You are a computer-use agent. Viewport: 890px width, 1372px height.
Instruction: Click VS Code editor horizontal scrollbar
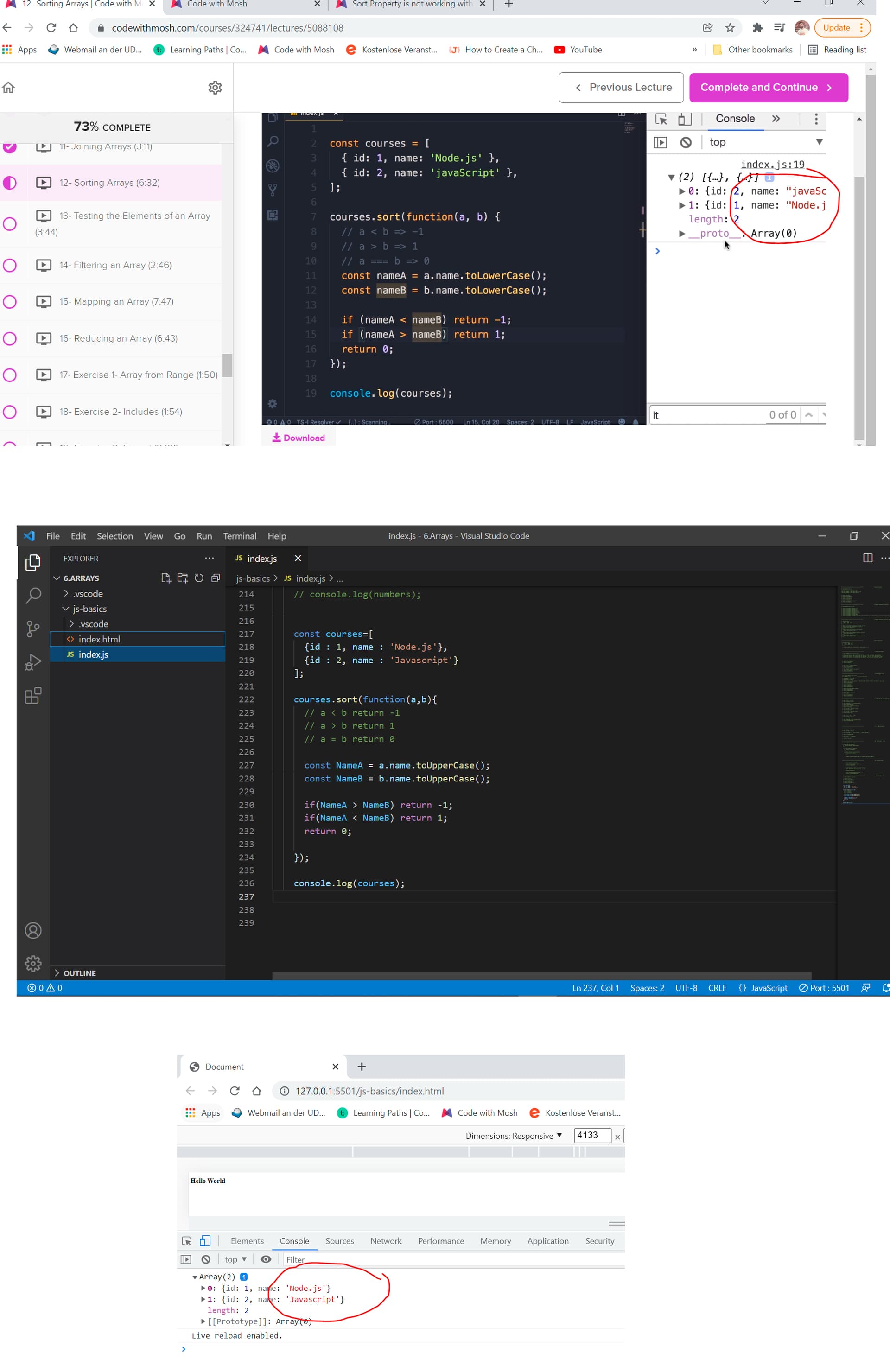pos(541,975)
